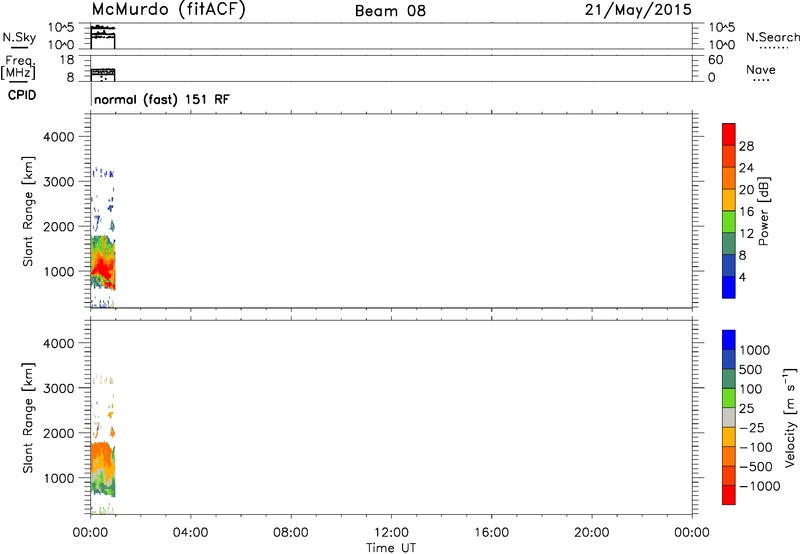
Task: Click the 18 label on frequency axis
Action: click(x=67, y=60)
